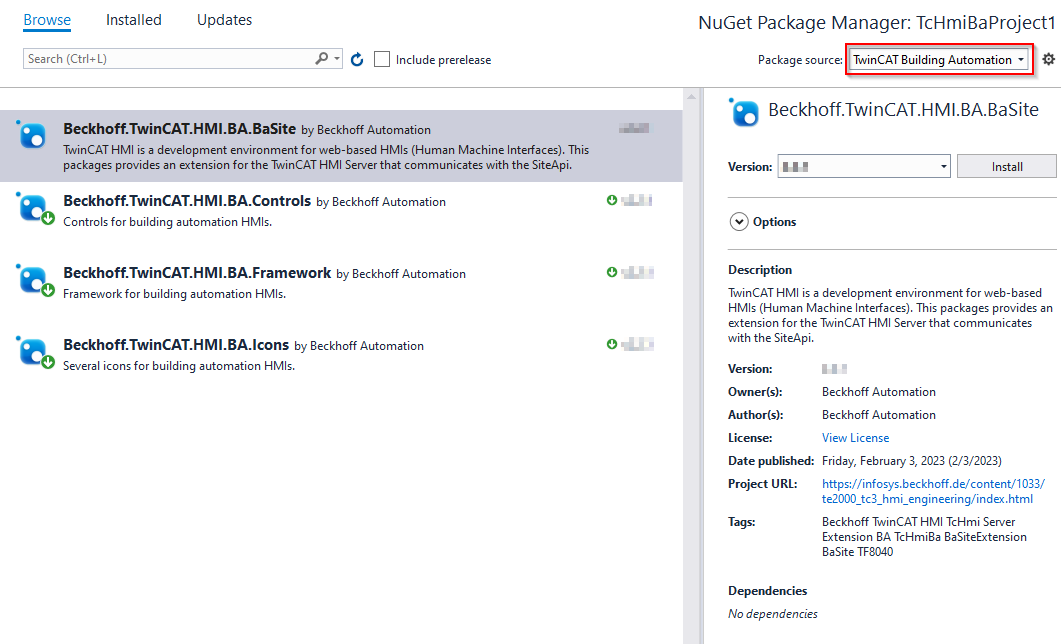
Task: Click the Beckhoff.TwinCAT.HMI.BA.Controls package icon
Action: 34,208
